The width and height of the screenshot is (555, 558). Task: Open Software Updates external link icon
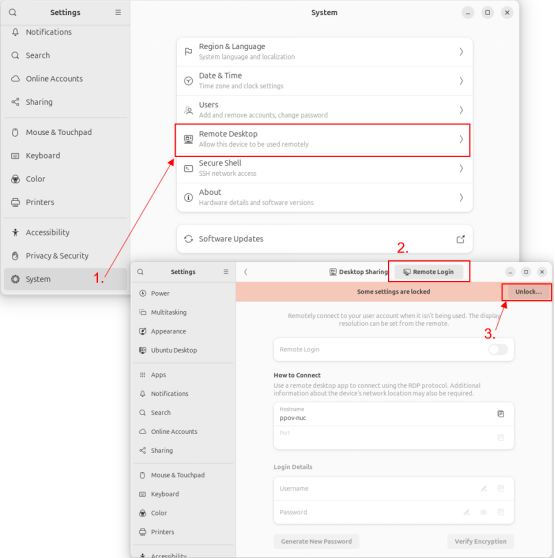(461, 239)
